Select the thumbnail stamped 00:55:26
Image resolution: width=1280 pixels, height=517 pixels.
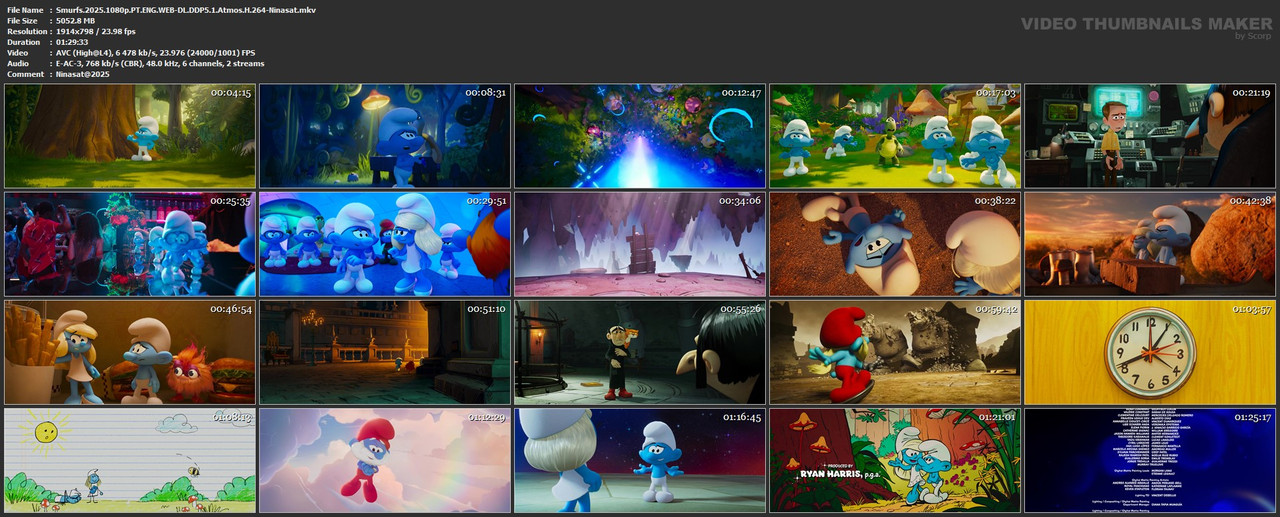[640, 352]
